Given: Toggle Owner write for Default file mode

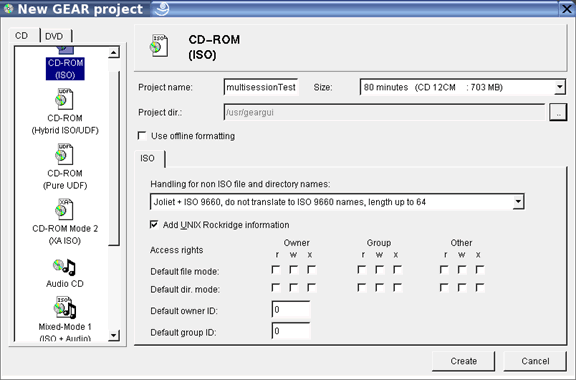Looking at the screenshot, I should (x=294, y=270).
